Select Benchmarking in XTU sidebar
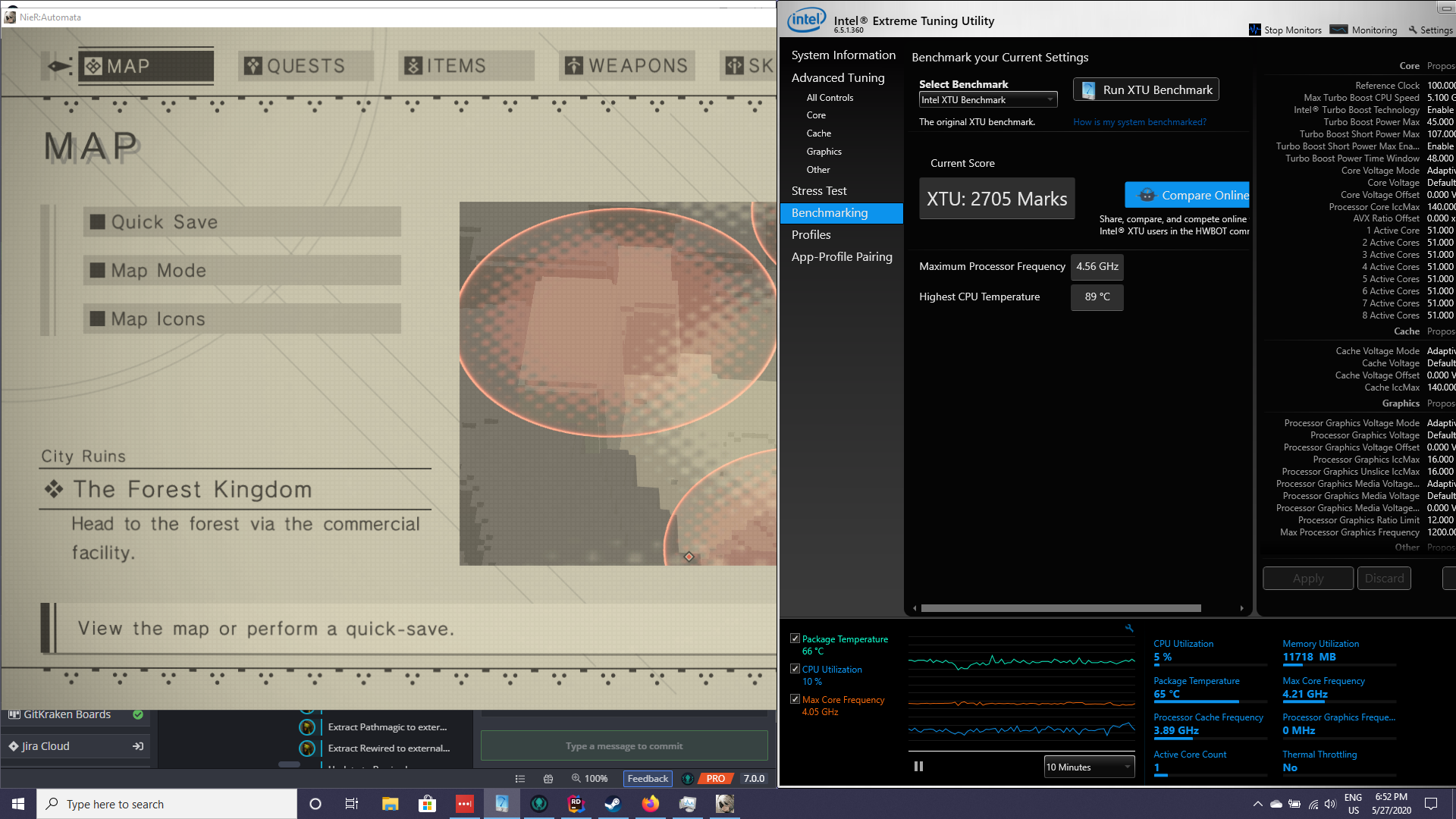The width and height of the screenshot is (1456, 819). coord(842,213)
